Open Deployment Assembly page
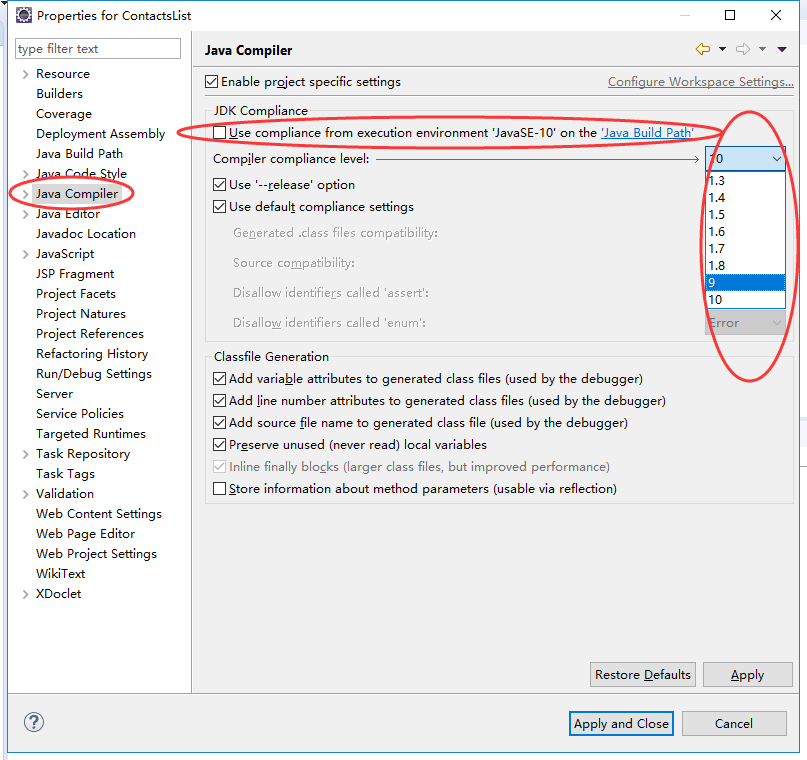This screenshot has height=760, width=807. [100, 134]
